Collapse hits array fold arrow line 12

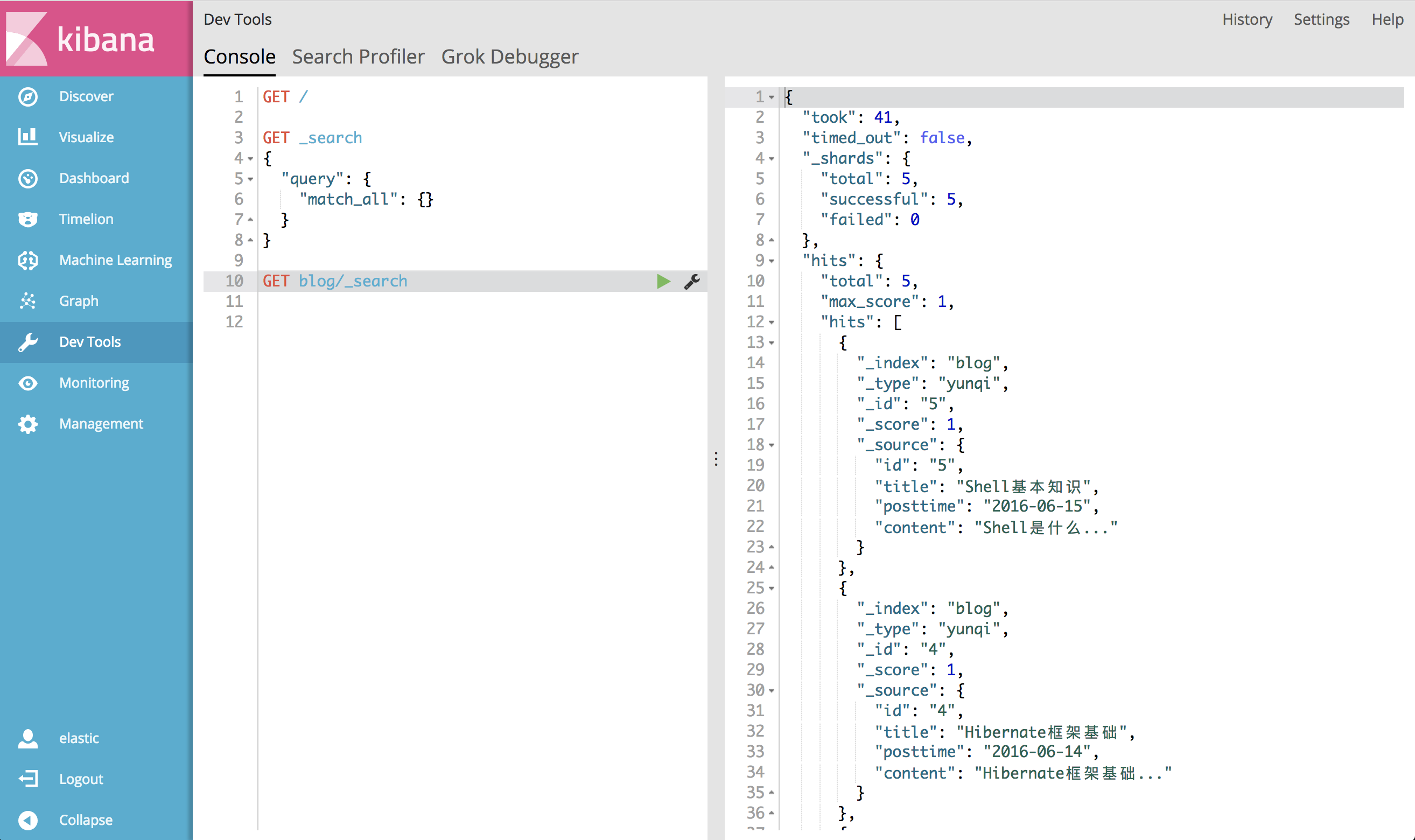pyautogui.click(x=772, y=322)
